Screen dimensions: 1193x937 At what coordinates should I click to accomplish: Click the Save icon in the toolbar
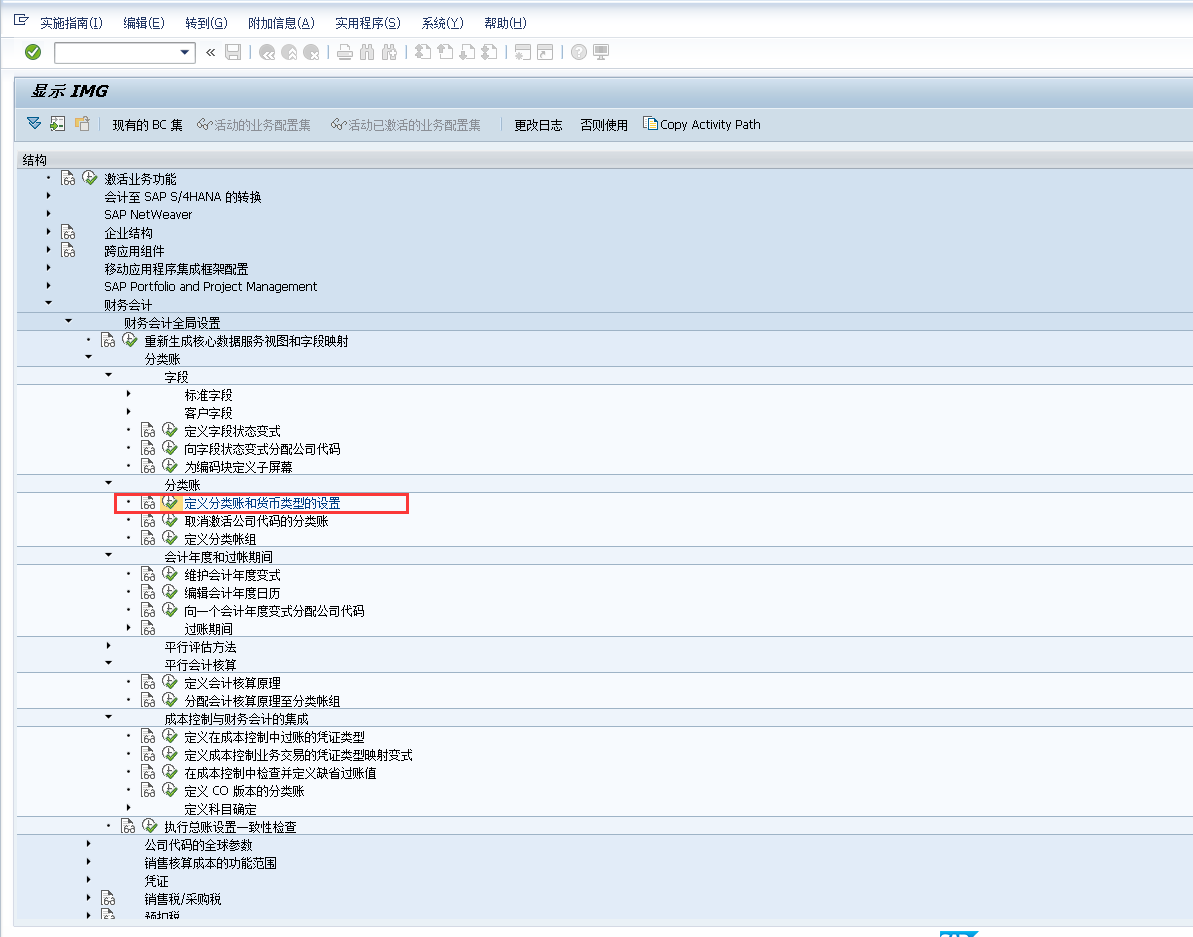point(233,52)
